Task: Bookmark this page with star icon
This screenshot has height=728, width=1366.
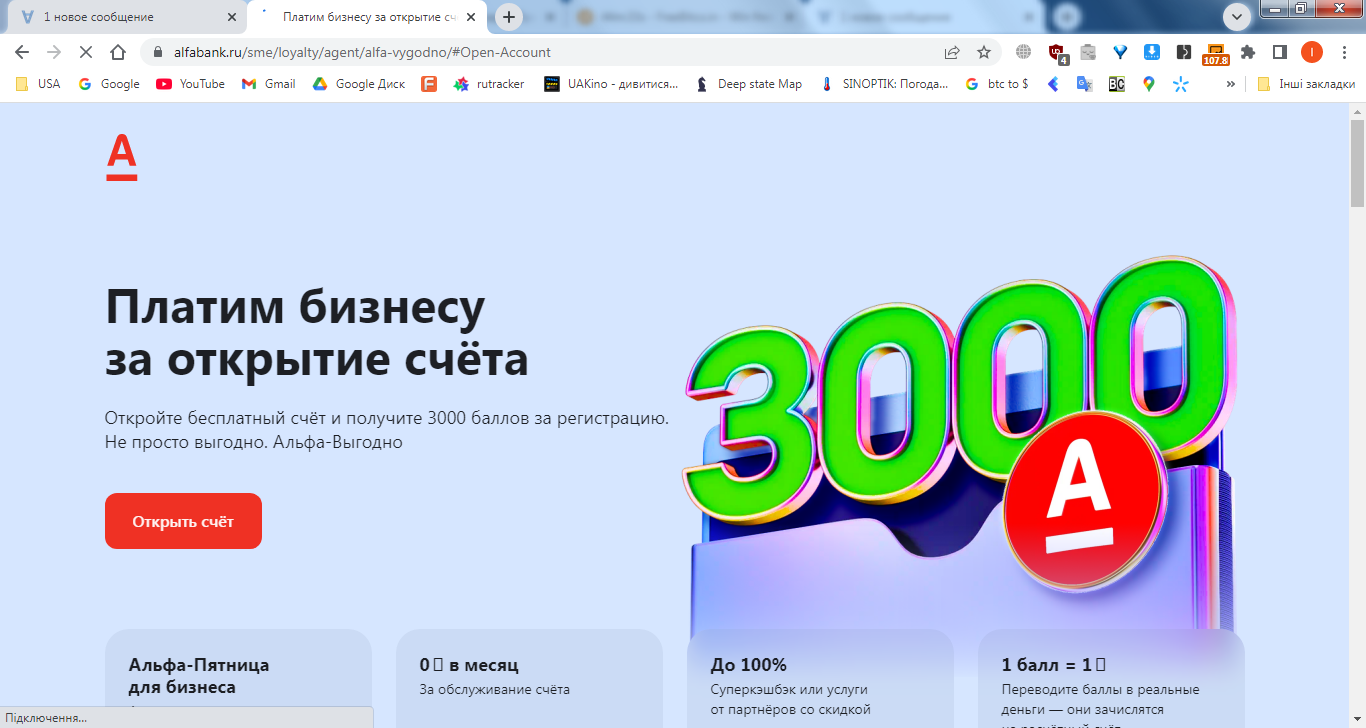Action: coord(984,52)
